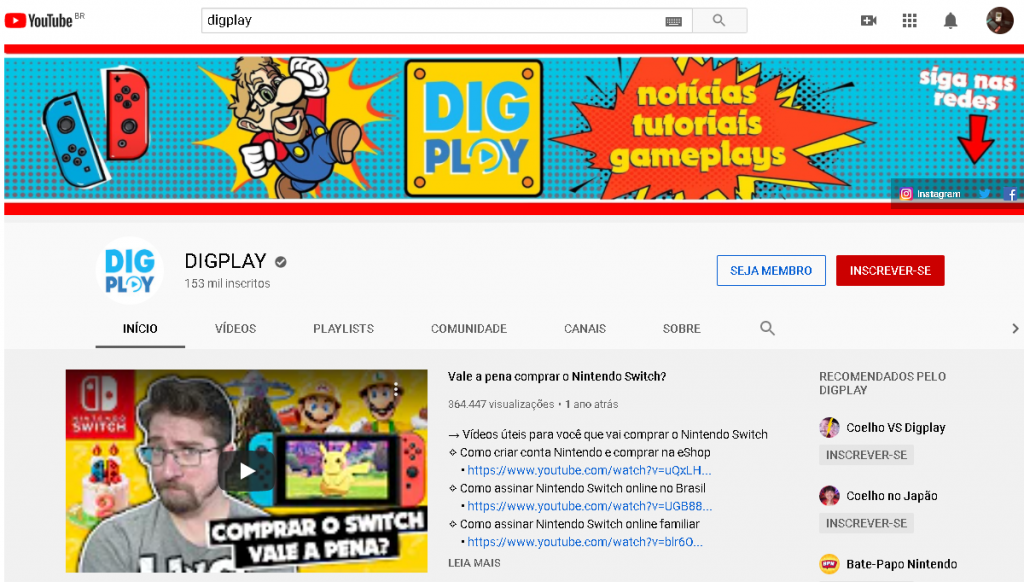
Task: Subscribe to Coelho VS Digplay channel
Action: [x=866, y=455]
